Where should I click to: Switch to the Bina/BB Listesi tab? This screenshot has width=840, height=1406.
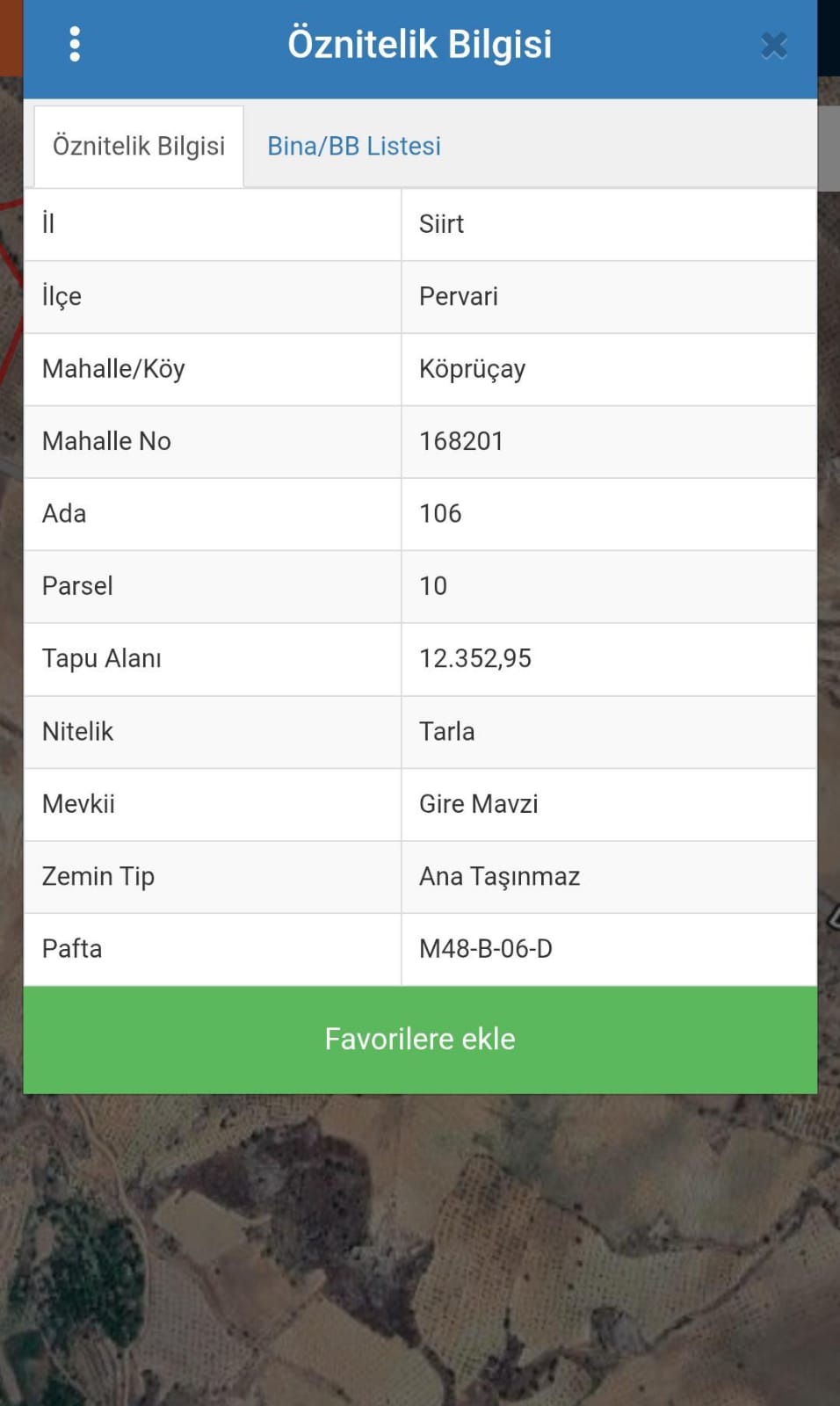coord(354,146)
